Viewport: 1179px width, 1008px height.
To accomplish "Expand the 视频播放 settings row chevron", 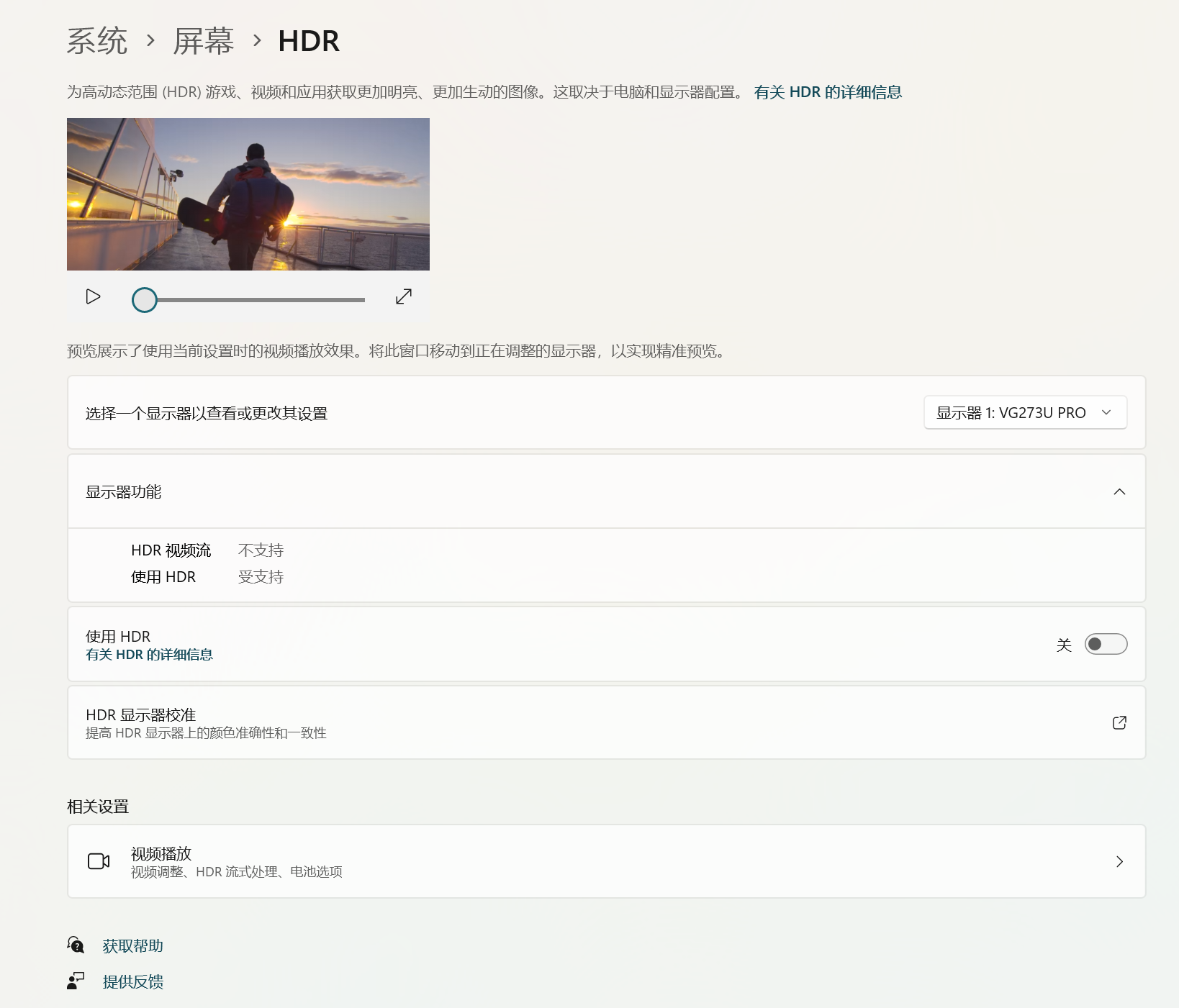I will [1119, 861].
